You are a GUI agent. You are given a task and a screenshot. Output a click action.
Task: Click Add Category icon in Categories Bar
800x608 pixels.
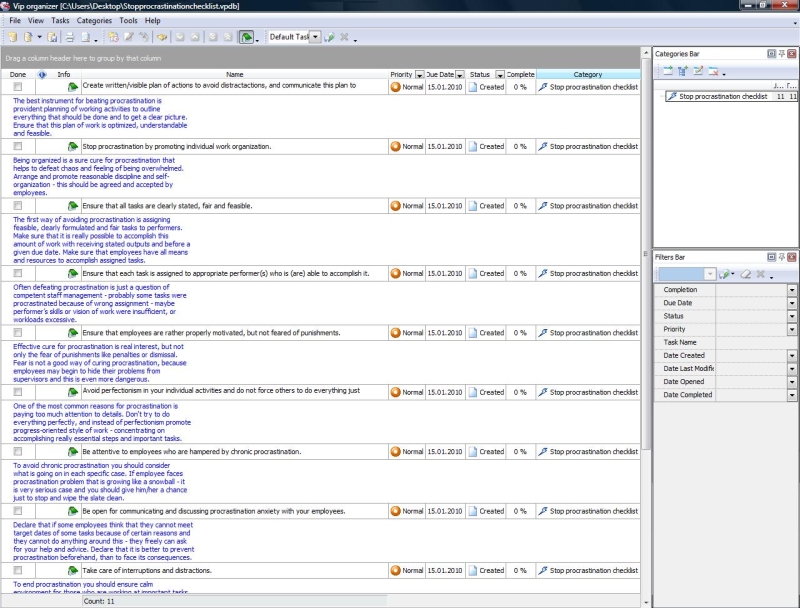click(x=668, y=71)
